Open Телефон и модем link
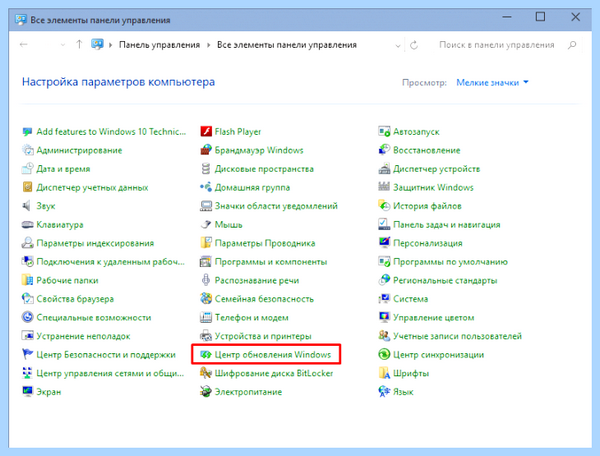The width and height of the screenshot is (600, 456). (251, 318)
